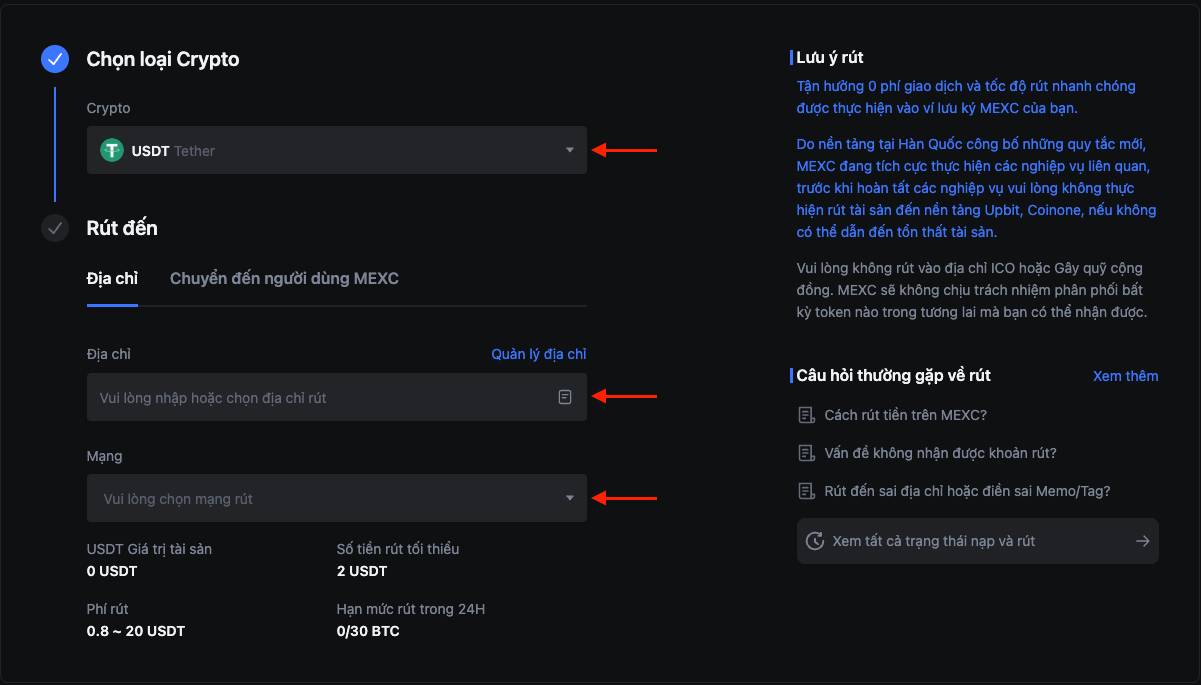Open FAQ Cách rút tiền trên MEXC?
The image size is (1201, 685).
click(905, 415)
